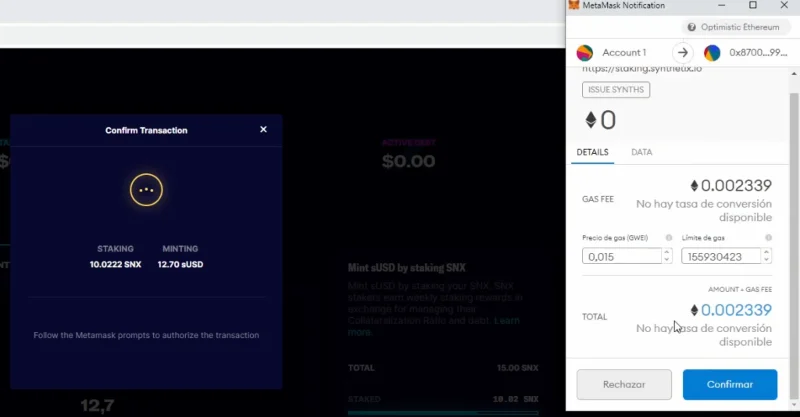This screenshot has width=800, height=417.
Task: Click the Mint sUSD by staking SNX heading
Action: (x=407, y=267)
